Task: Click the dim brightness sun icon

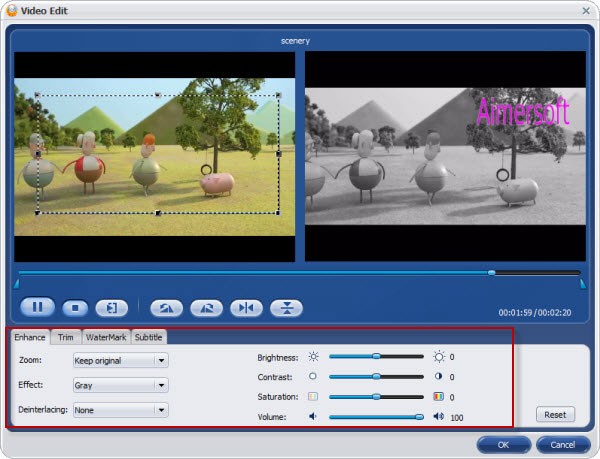Action: tap(313, 357)
